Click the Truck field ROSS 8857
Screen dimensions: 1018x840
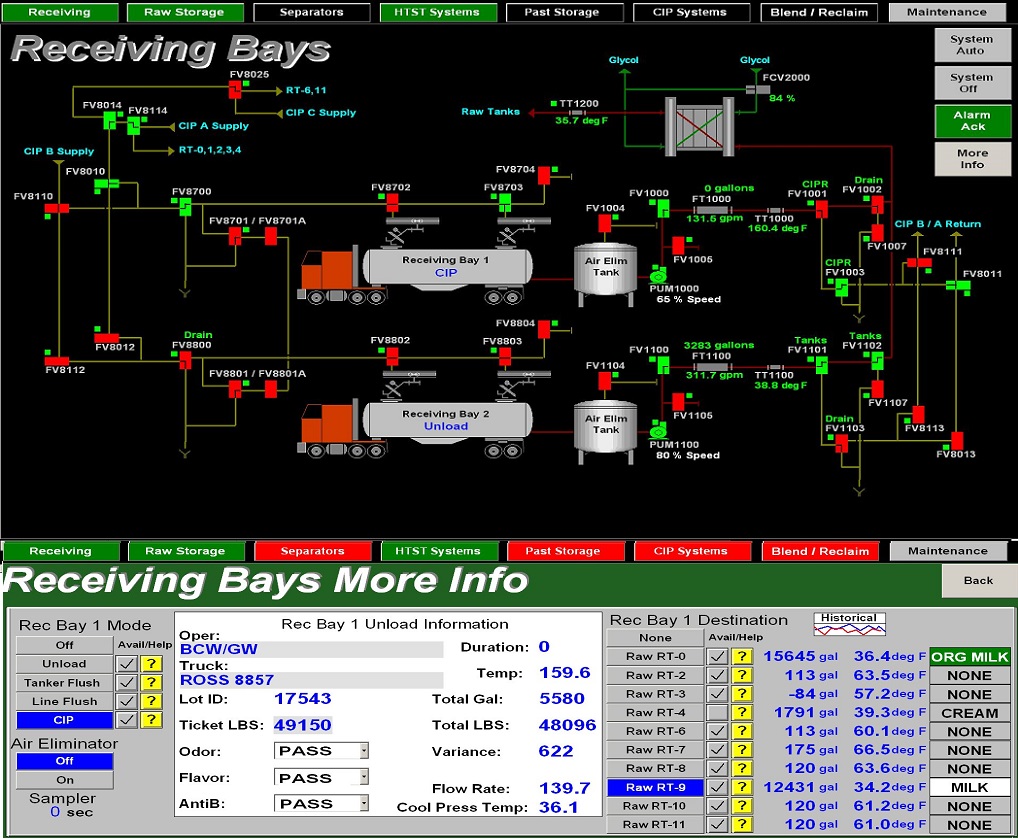[311, 680]
